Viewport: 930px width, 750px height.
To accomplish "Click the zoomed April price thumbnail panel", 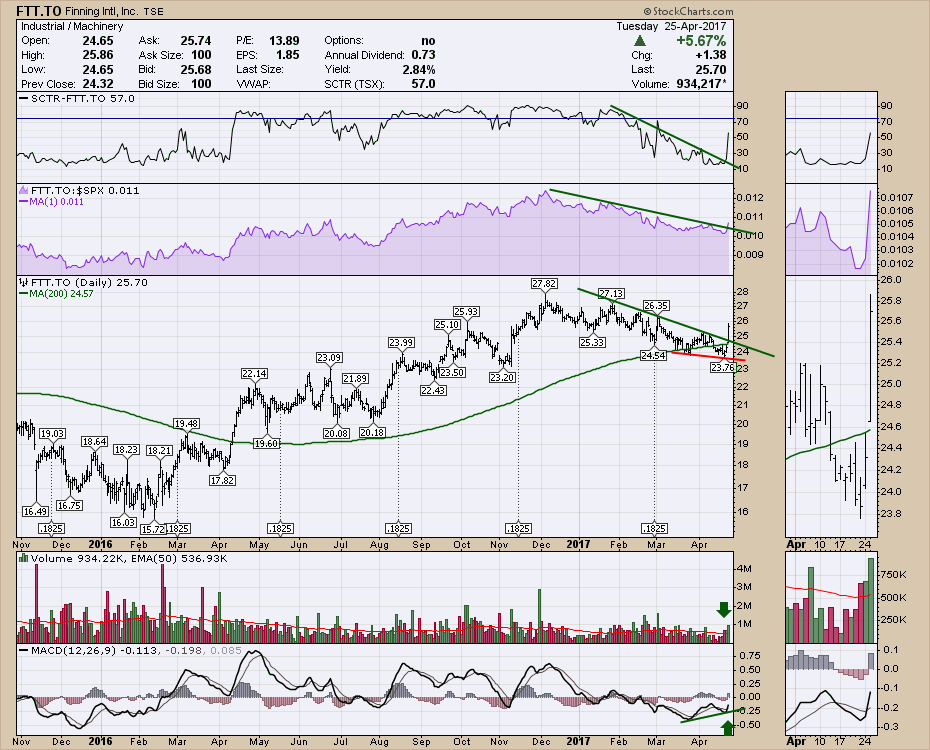I will [831, 406].
